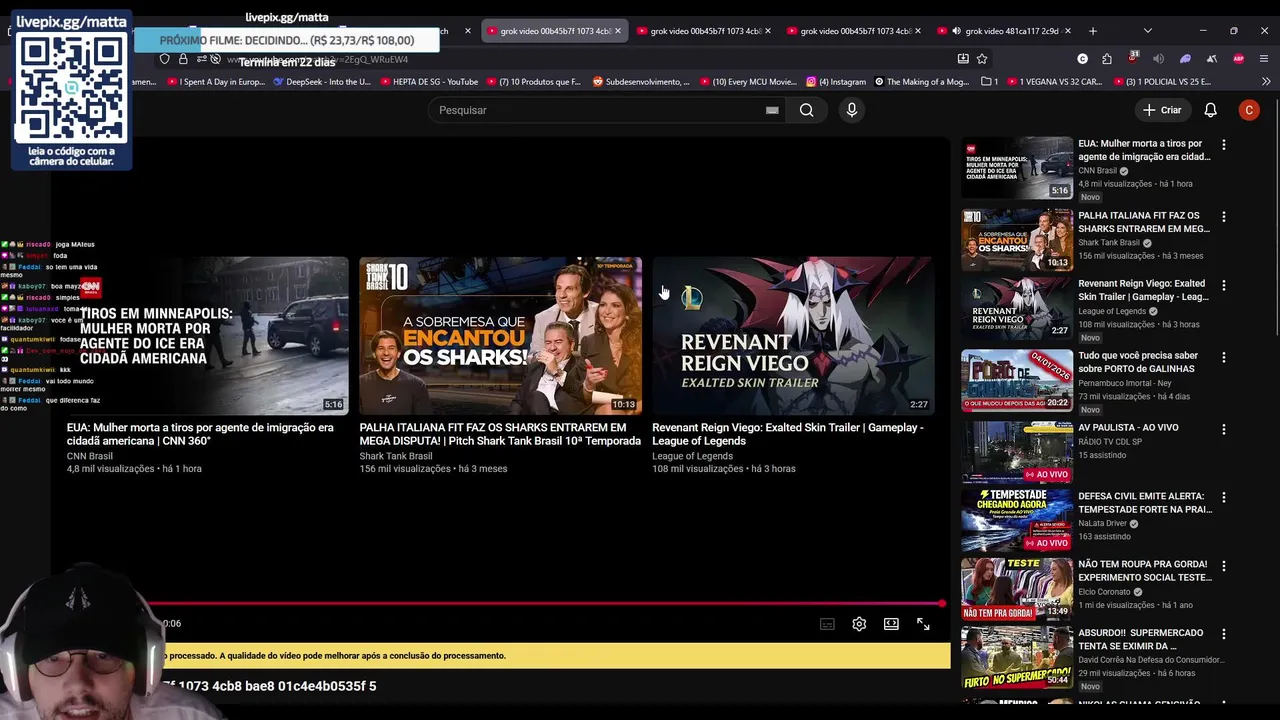Image resolution: width=1280 pixels, height=720 pixels.
Task: Show more bookmarks with the chevron
Action: click(1264, 81)
